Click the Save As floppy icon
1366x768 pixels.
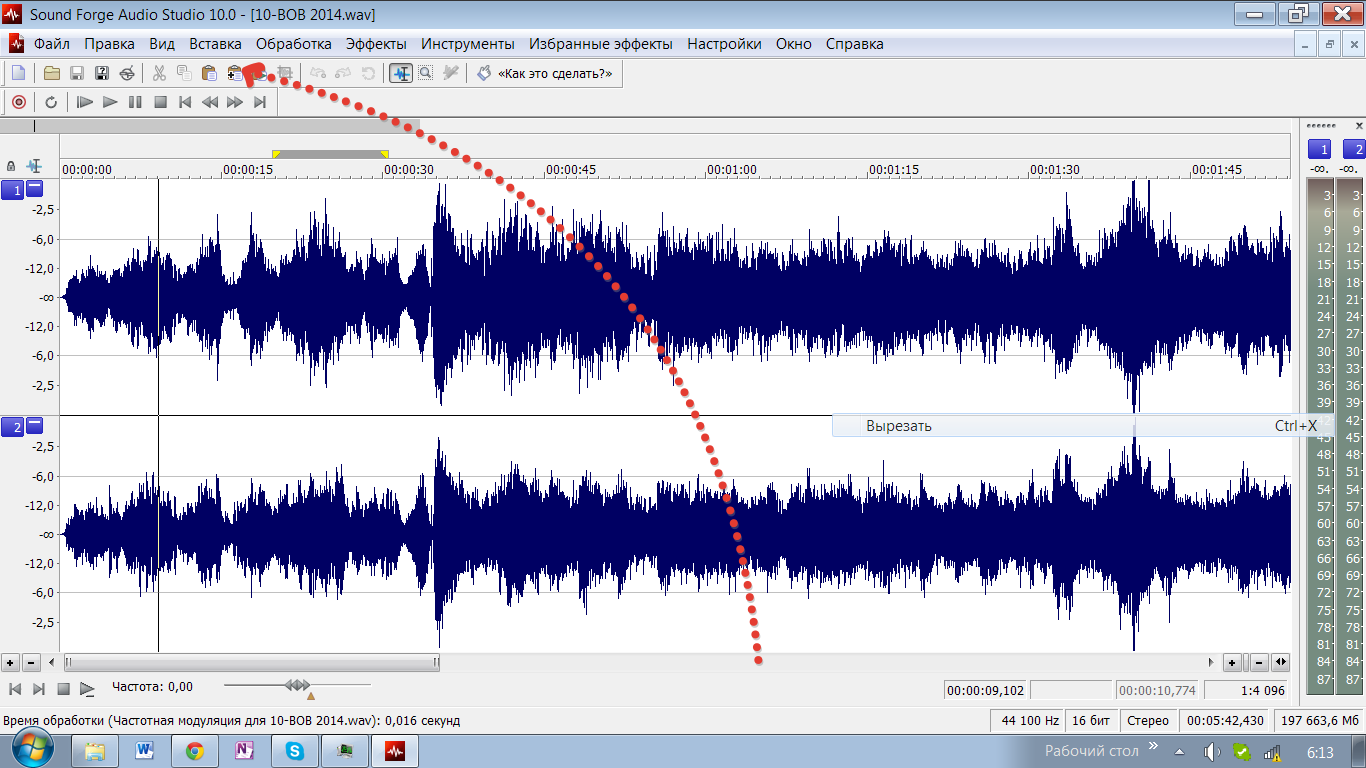(101, 73)
